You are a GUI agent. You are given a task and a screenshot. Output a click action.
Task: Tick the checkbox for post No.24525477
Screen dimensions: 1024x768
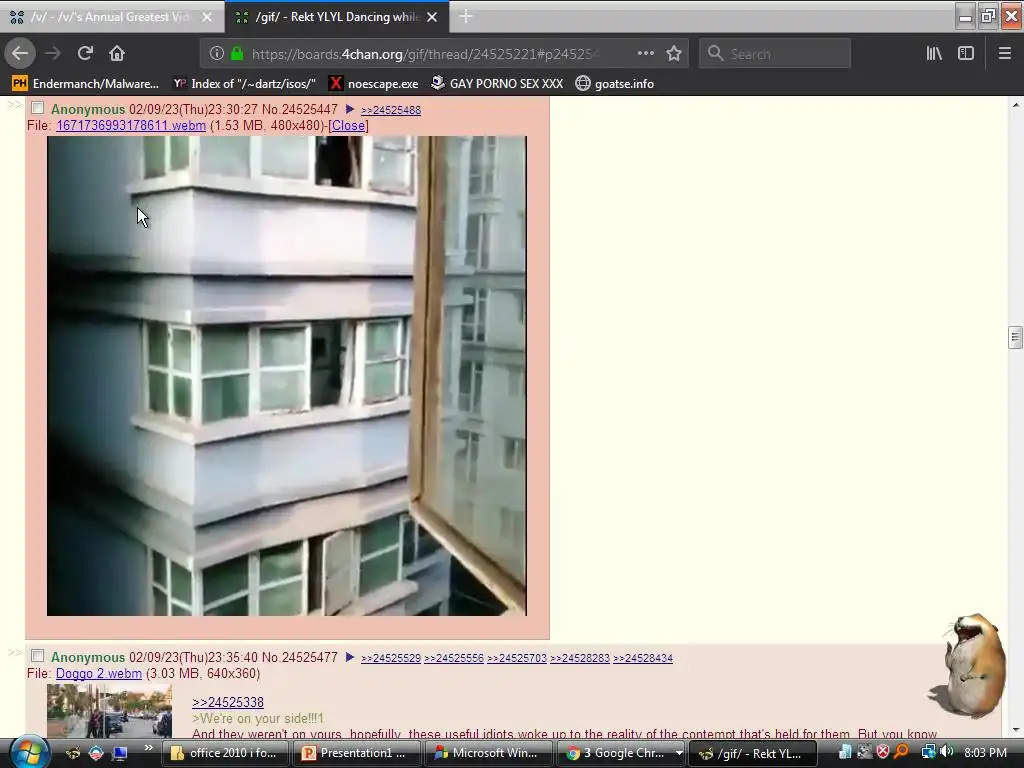[x=38, y=656]
